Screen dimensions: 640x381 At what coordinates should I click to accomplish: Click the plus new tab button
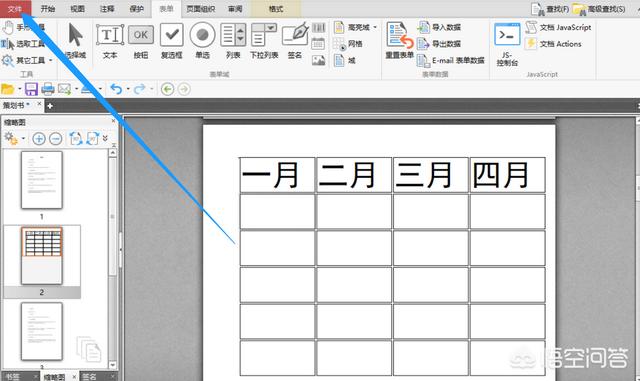[x=50, y=106]
